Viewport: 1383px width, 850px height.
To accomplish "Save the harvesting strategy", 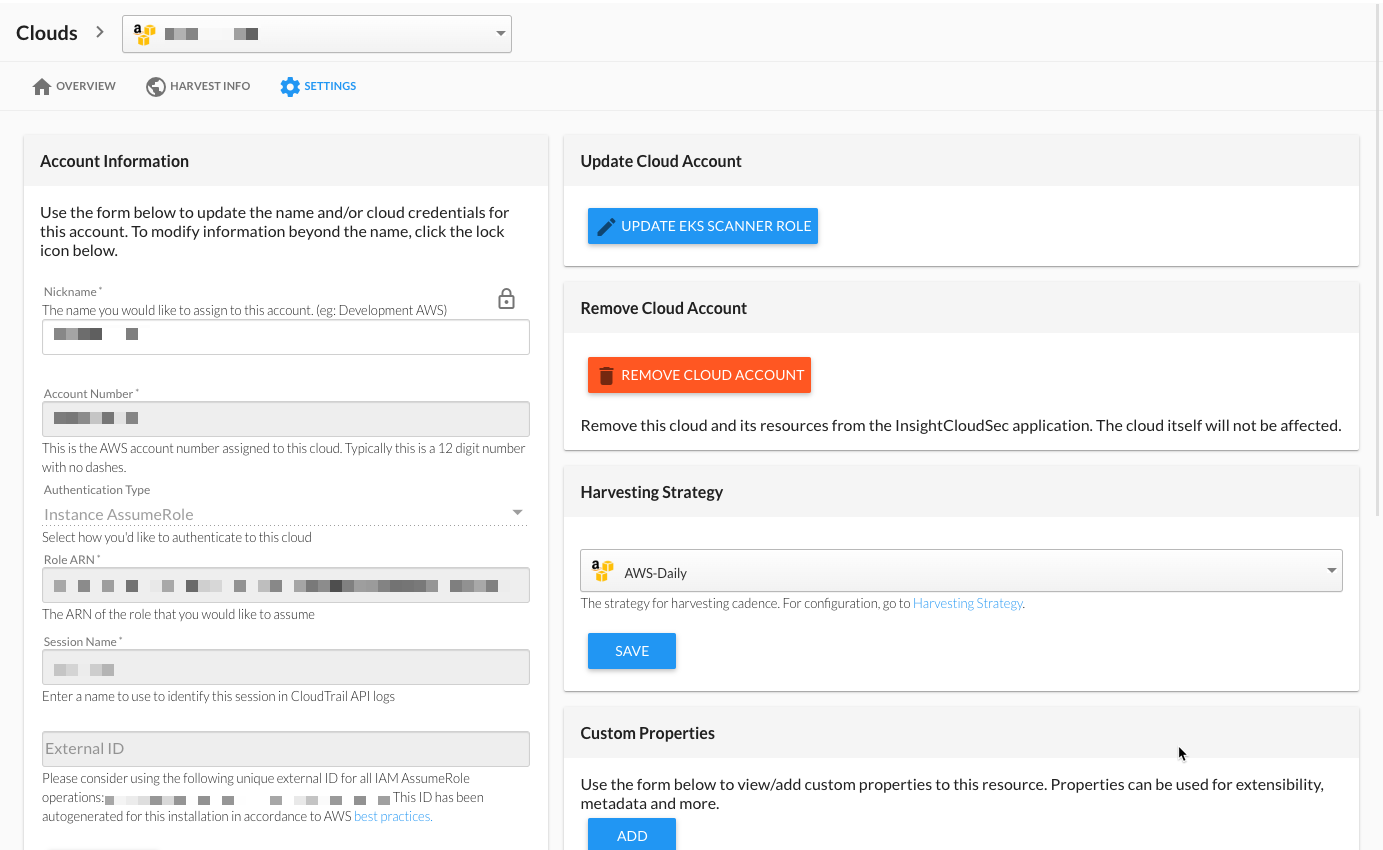I will (632, 651).
